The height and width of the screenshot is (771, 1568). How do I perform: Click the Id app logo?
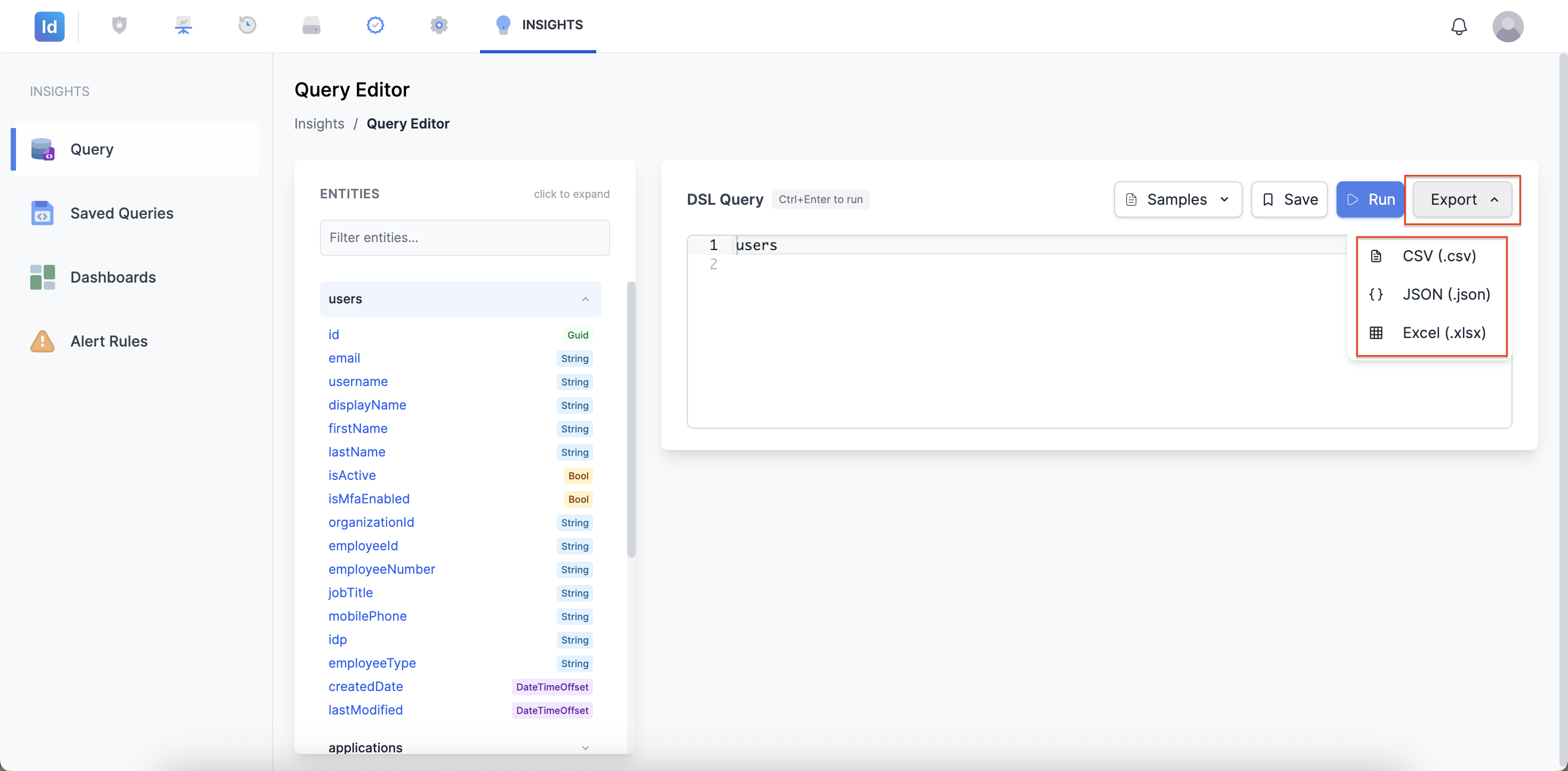(49, 26)
